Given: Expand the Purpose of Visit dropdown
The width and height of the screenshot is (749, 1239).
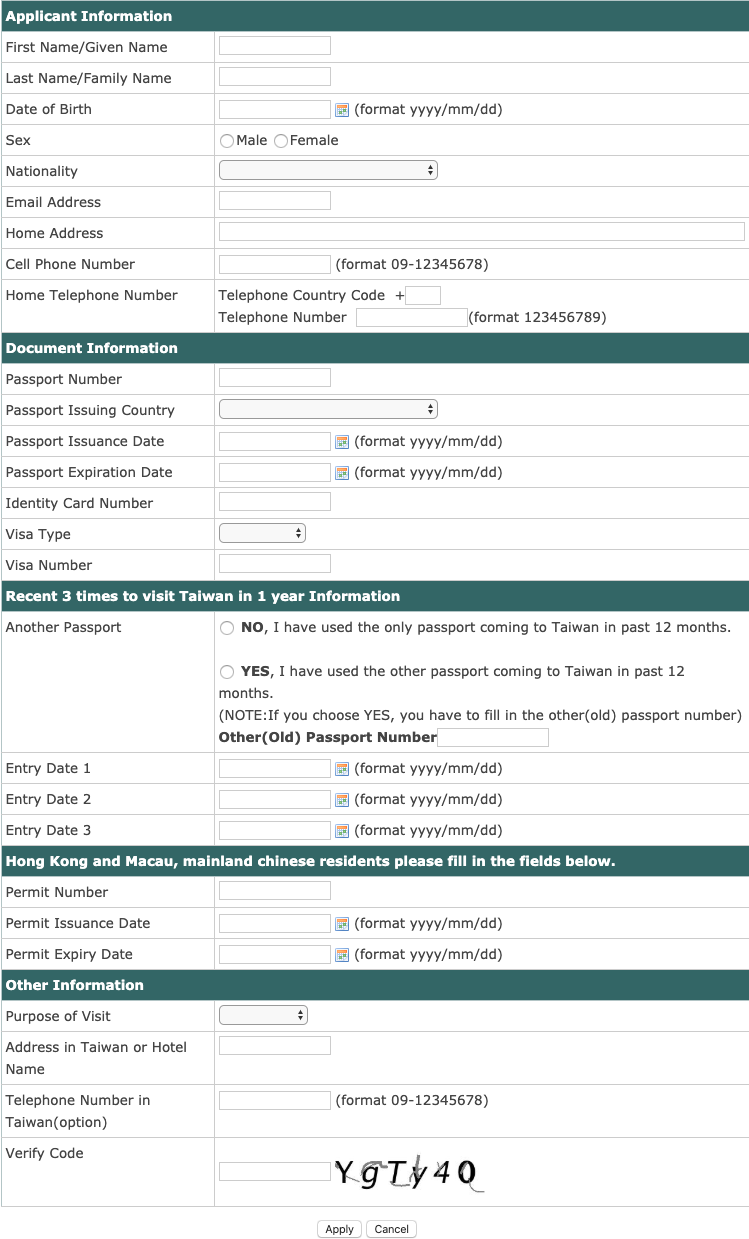Looking at the screenshot, I should (263, 1015).
